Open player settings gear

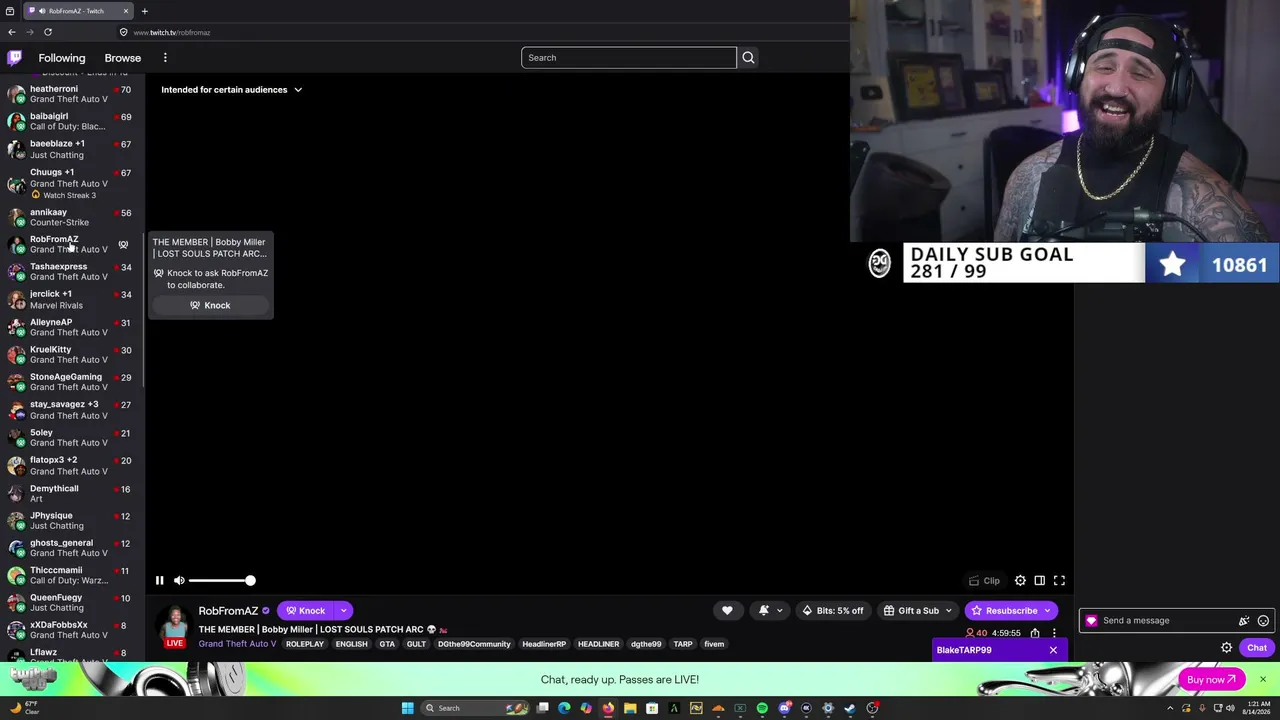click(x=1020, y=580)
